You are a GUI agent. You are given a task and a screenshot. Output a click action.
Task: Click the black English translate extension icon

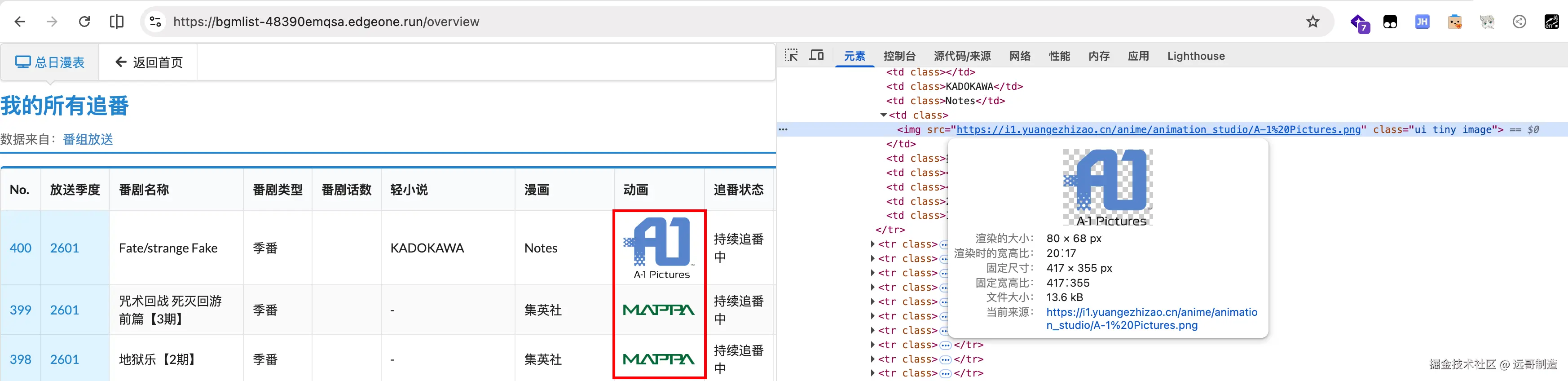(x=1551, y=22)
